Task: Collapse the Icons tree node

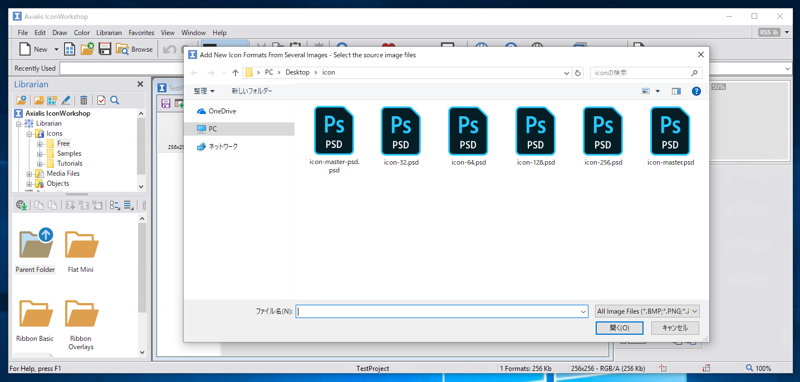Action: coord(29,134)
